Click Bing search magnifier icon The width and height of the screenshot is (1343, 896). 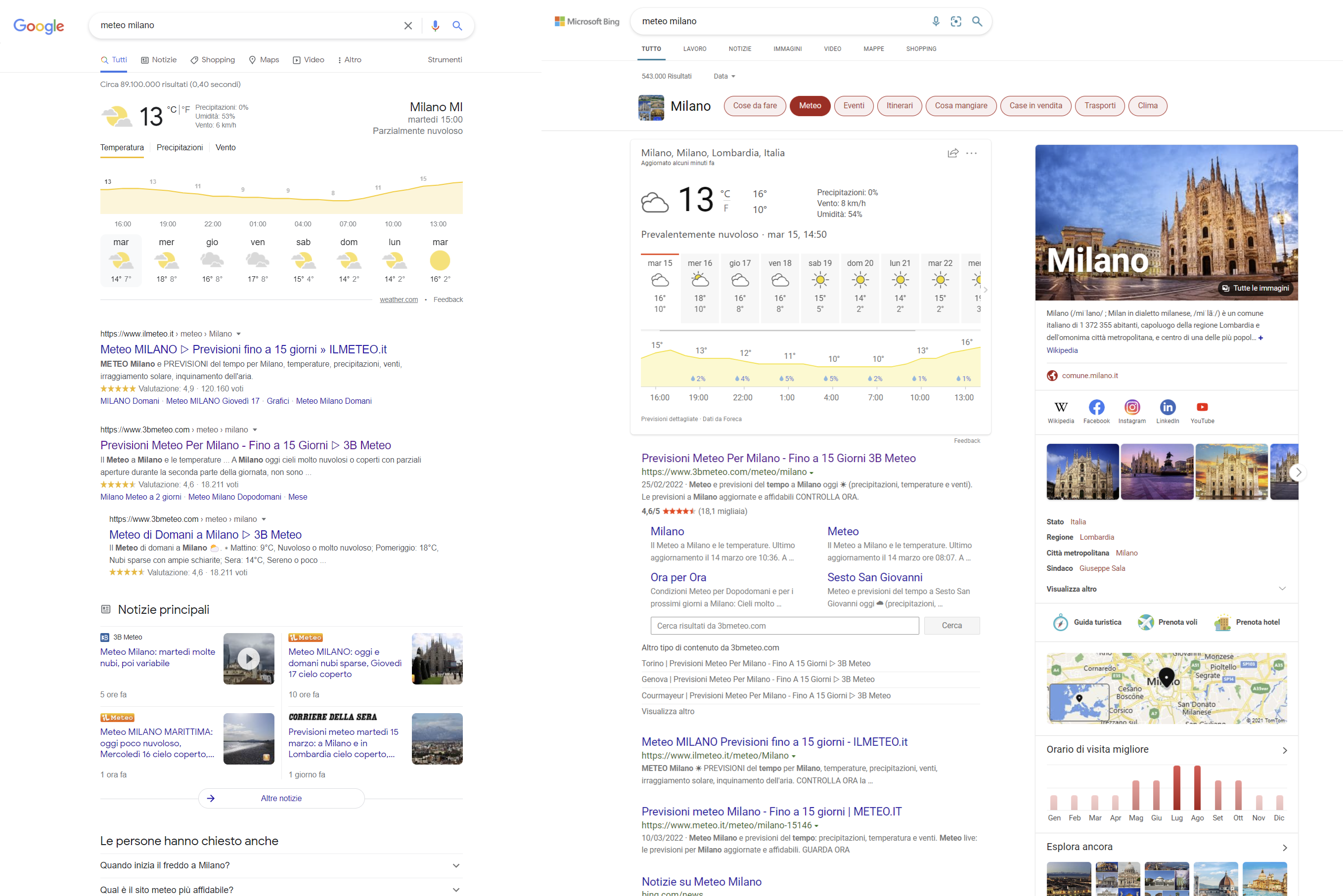[977, 21]
